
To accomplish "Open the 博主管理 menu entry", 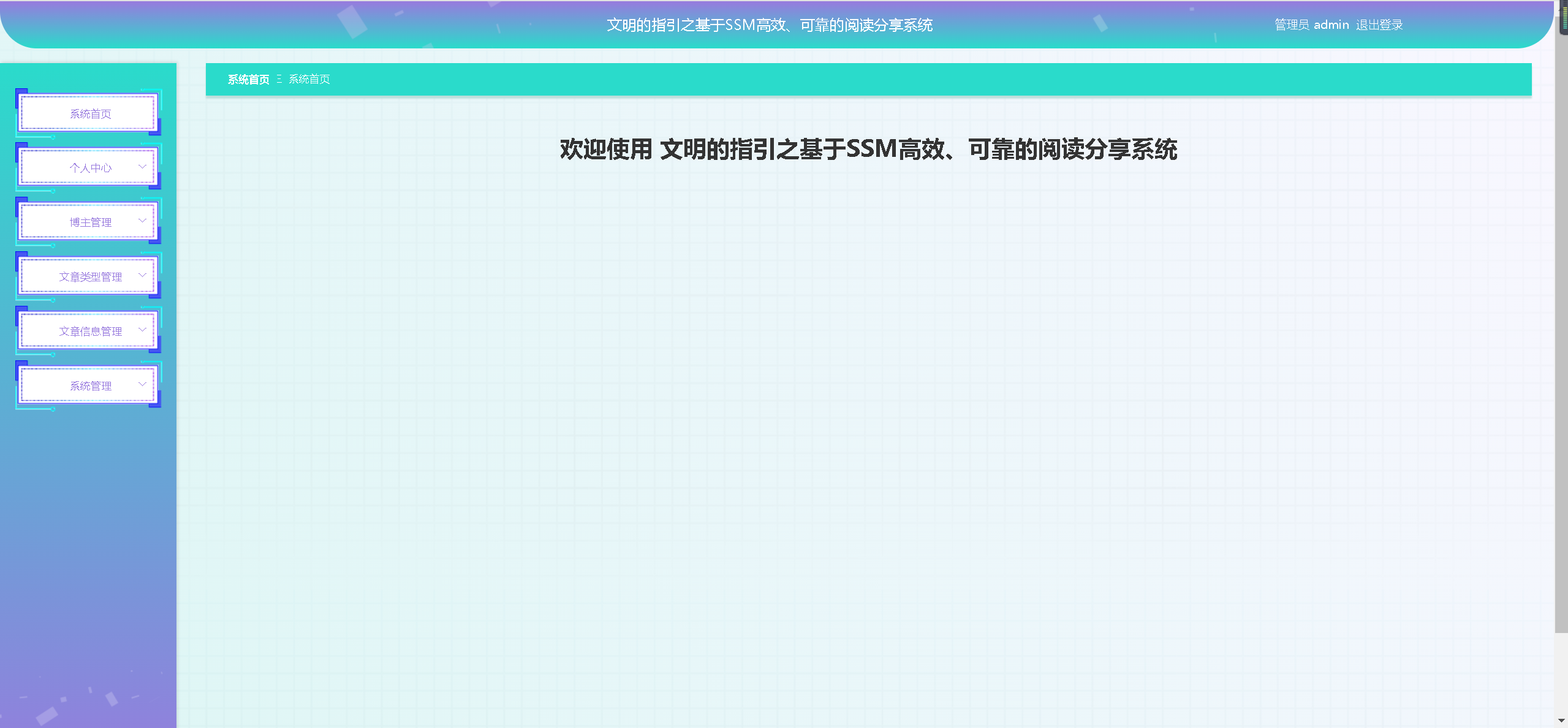I will click(90, 222).
